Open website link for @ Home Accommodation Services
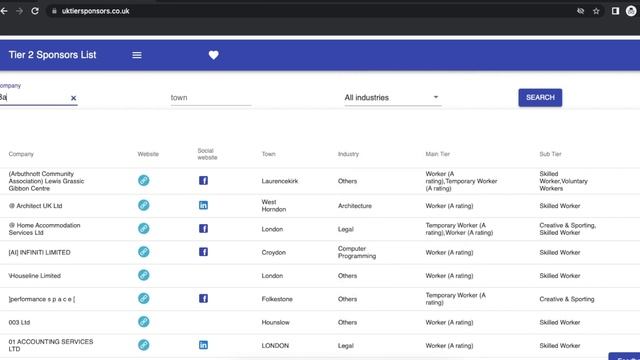The height and width of the screenshot is (360, 640). [x=144, y=229]
